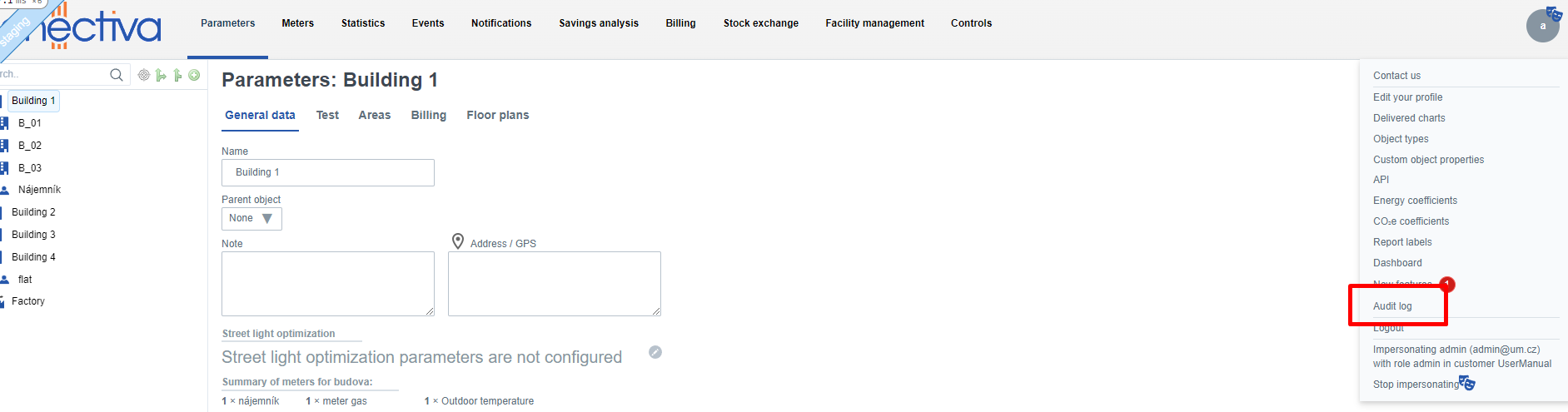Open the Areas tab

tap(375, 115)
